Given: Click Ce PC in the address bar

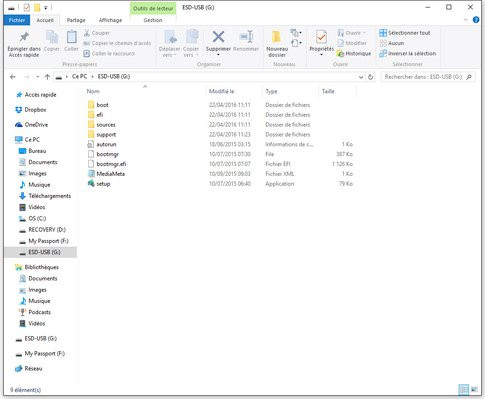Looking at the screenshot, I should 79,77.
